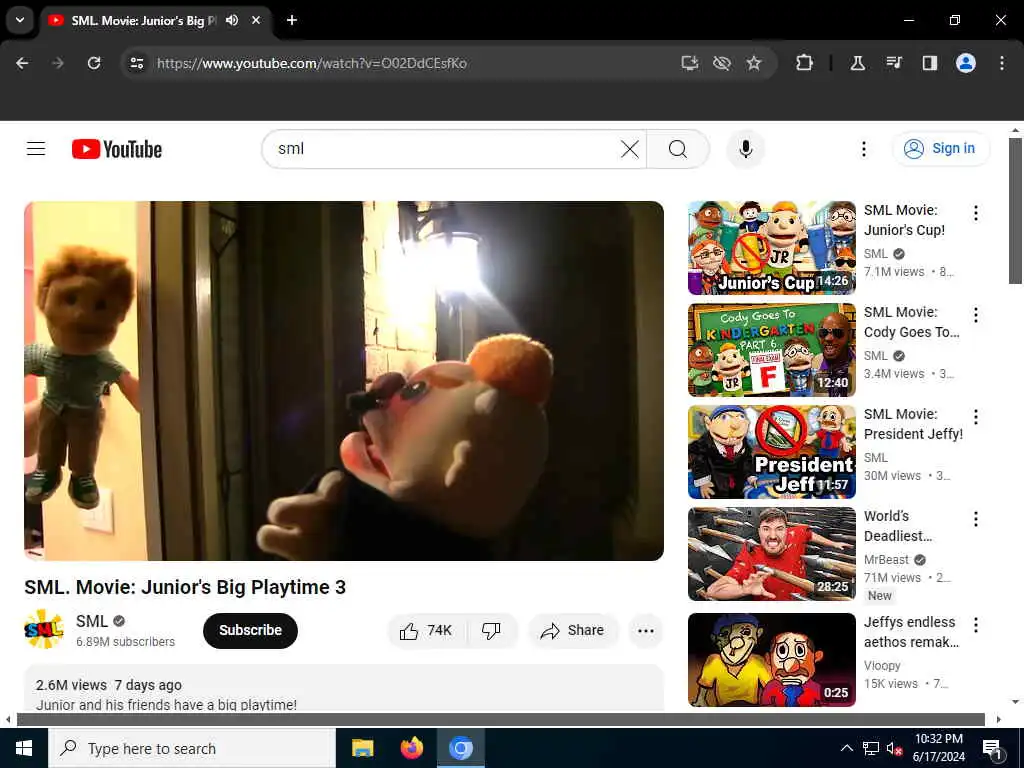
Task: Open Jeffys endless aethos remake thumbnail
Action: pos(771,660)
